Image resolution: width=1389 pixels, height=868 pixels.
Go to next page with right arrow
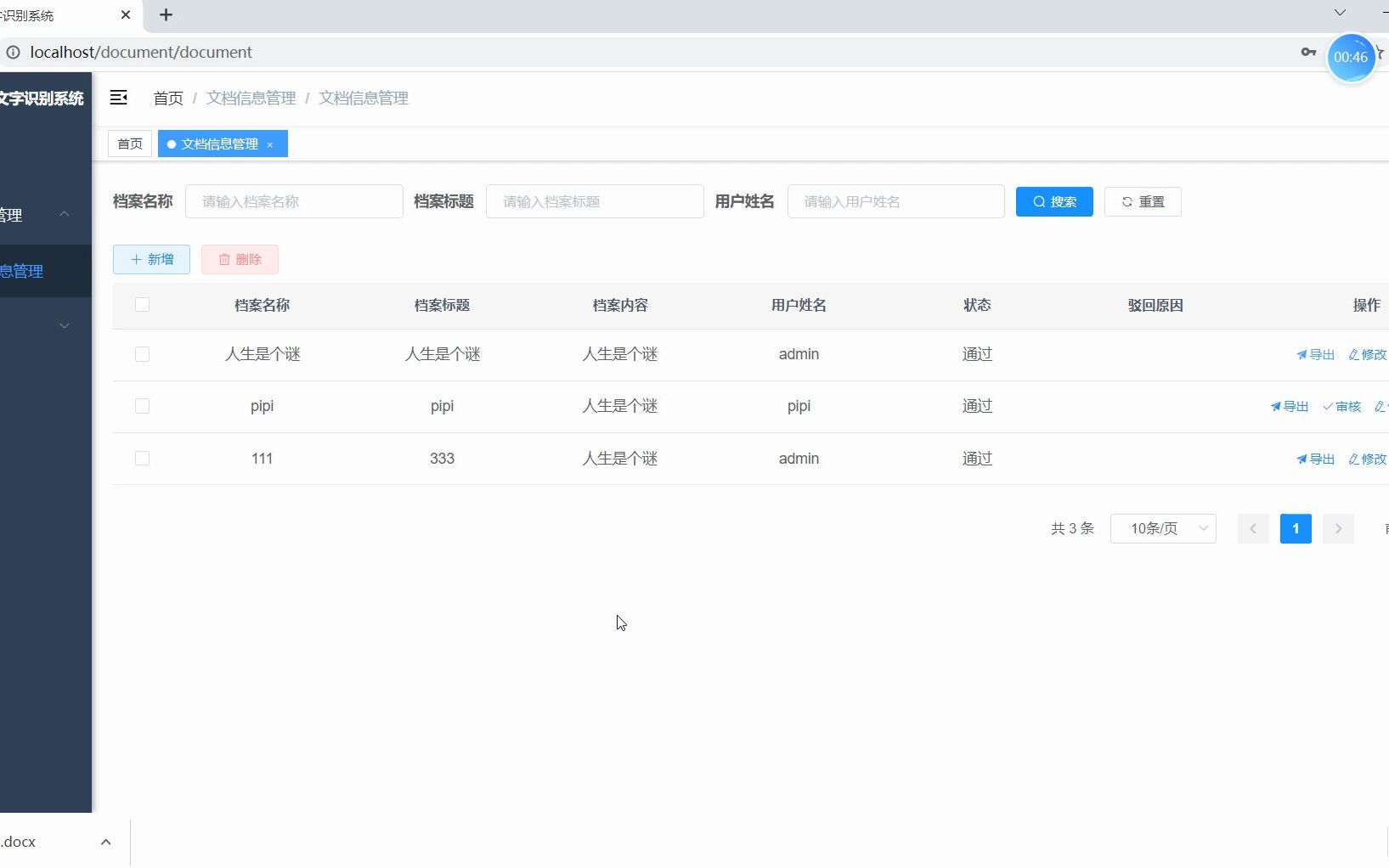tap(1339, 528)
